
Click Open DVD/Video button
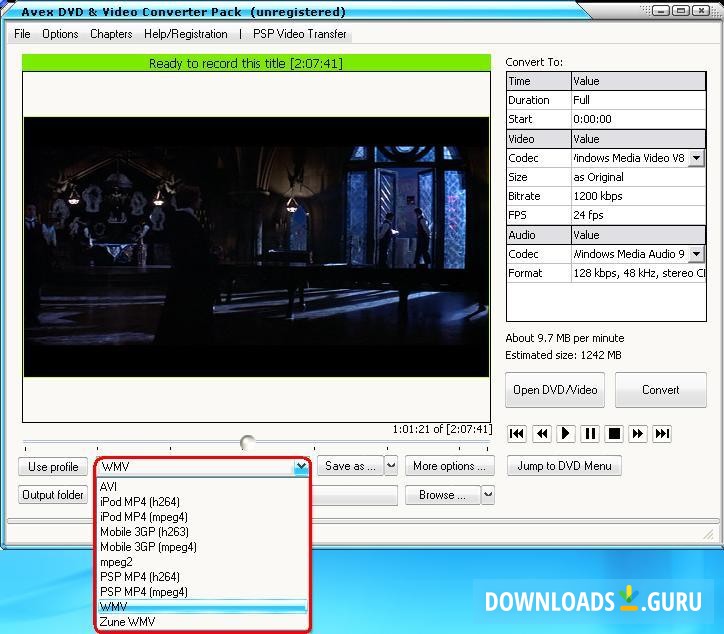pos(555,390)
